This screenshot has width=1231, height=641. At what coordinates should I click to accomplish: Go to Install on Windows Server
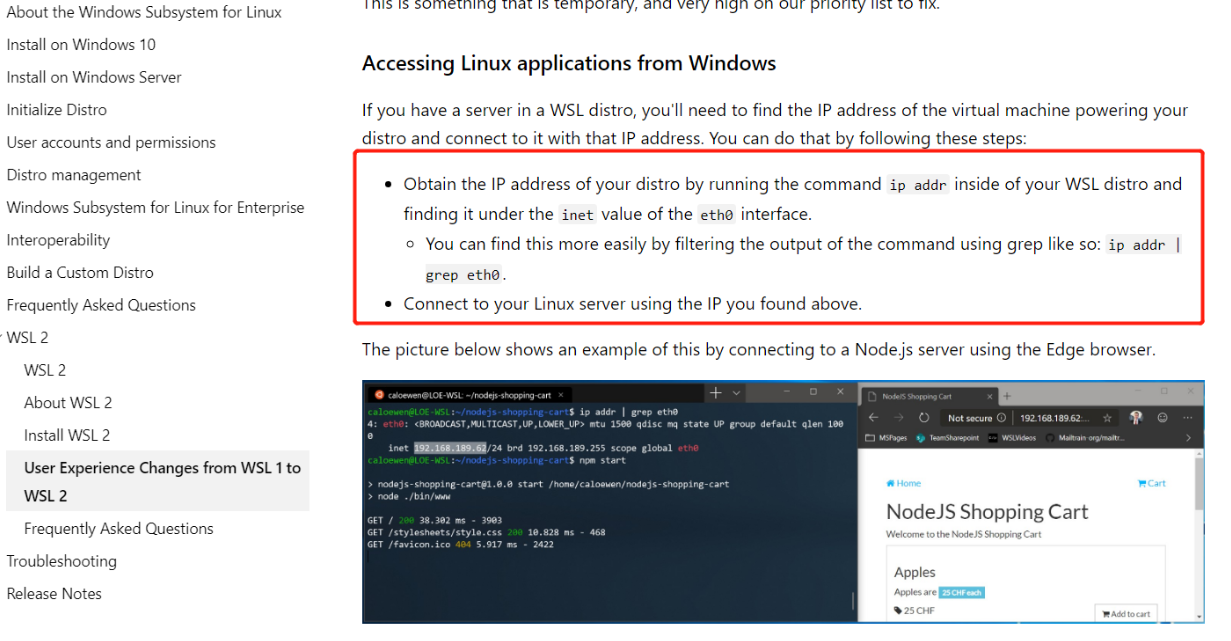click(94, 77)
